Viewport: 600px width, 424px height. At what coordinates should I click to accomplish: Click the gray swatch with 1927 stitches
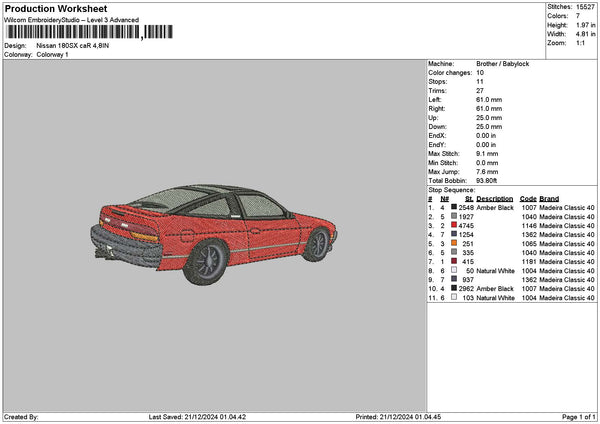pyautogui.click(x=454, y=216)
